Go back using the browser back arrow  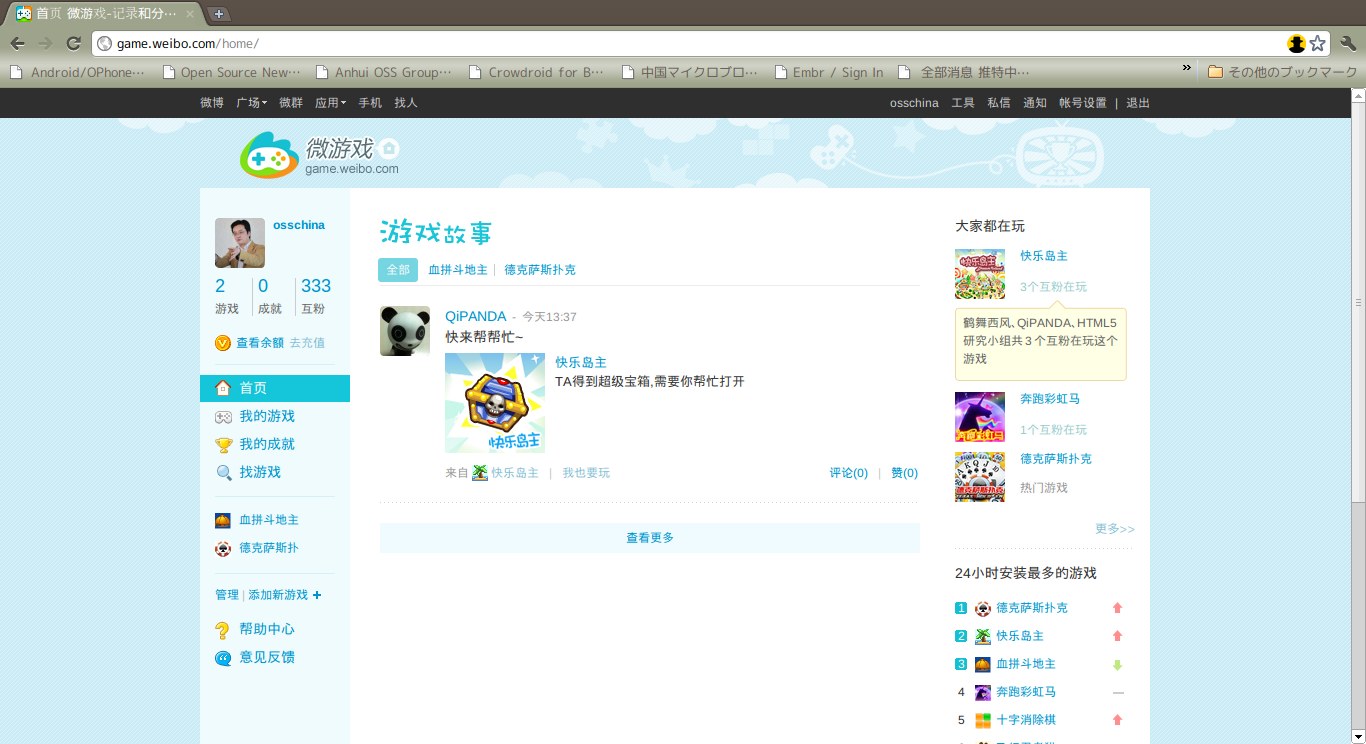tap(18, 43)
